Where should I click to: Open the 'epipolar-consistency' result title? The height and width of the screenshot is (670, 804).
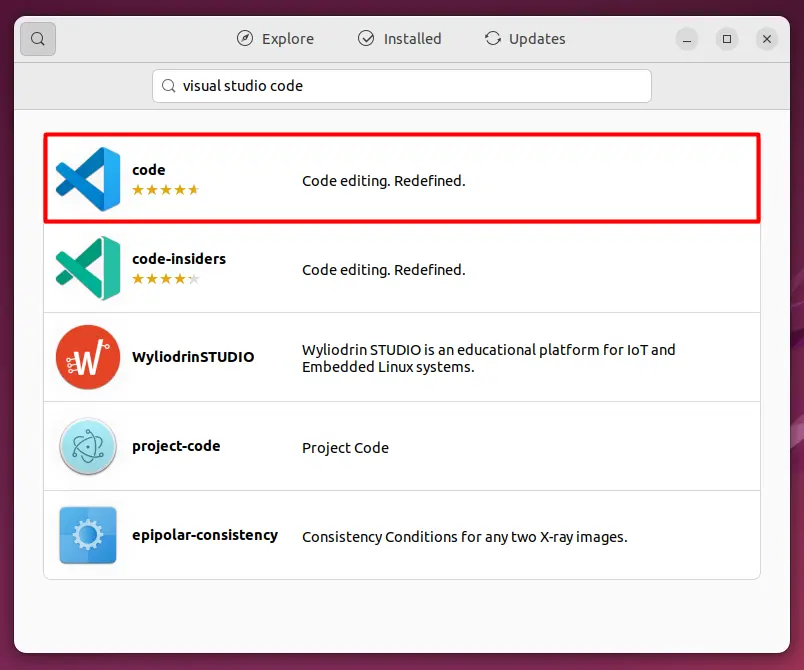tap(205, 535)
